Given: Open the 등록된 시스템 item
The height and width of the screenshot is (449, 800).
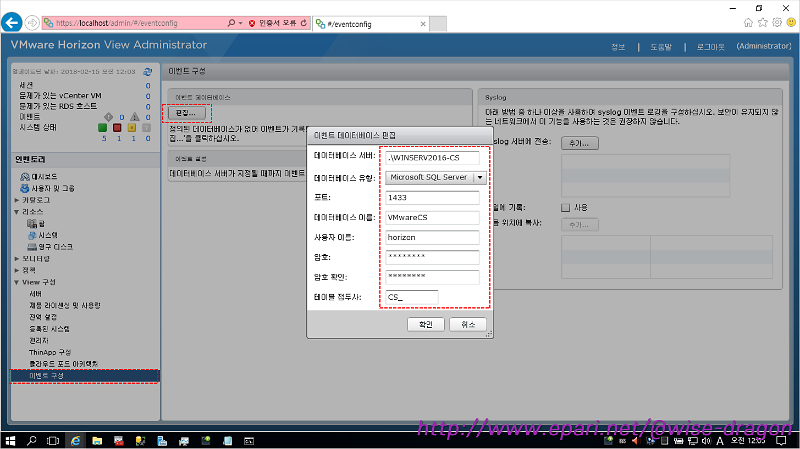Looking at the screenshot, I should [x=49, y=329].
